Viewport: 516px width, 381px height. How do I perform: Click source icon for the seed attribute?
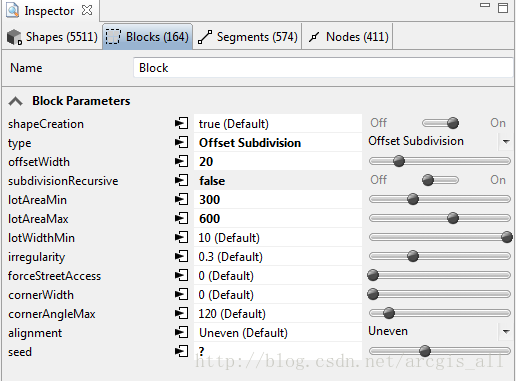[x=181, y=351]
